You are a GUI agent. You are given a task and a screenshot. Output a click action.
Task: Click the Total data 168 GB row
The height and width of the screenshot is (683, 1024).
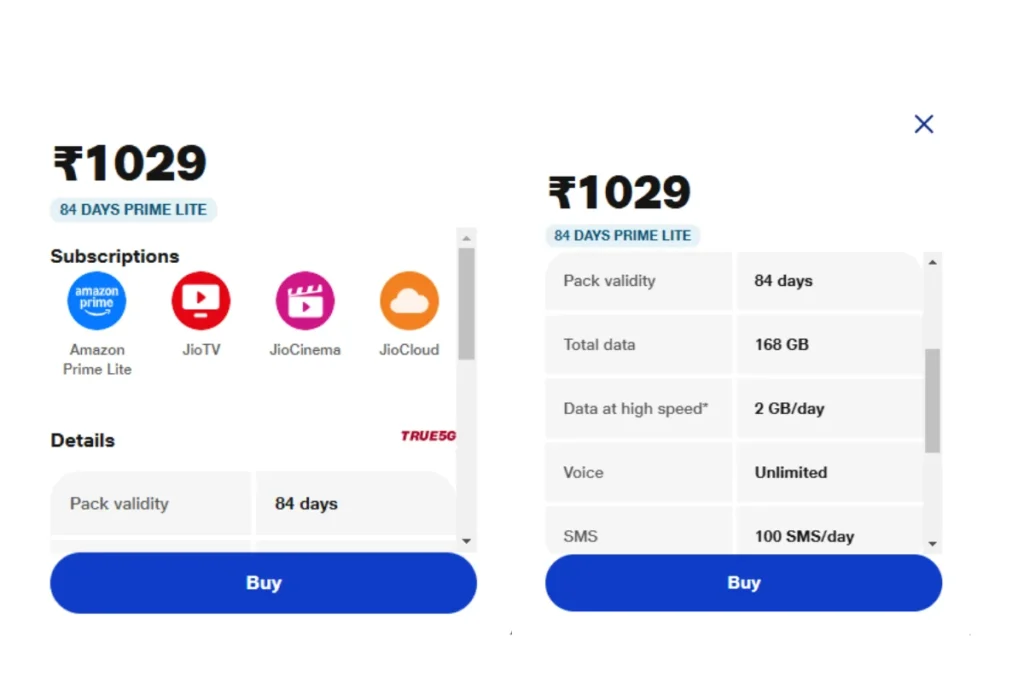pyautogui.click(x=734, y=344)
